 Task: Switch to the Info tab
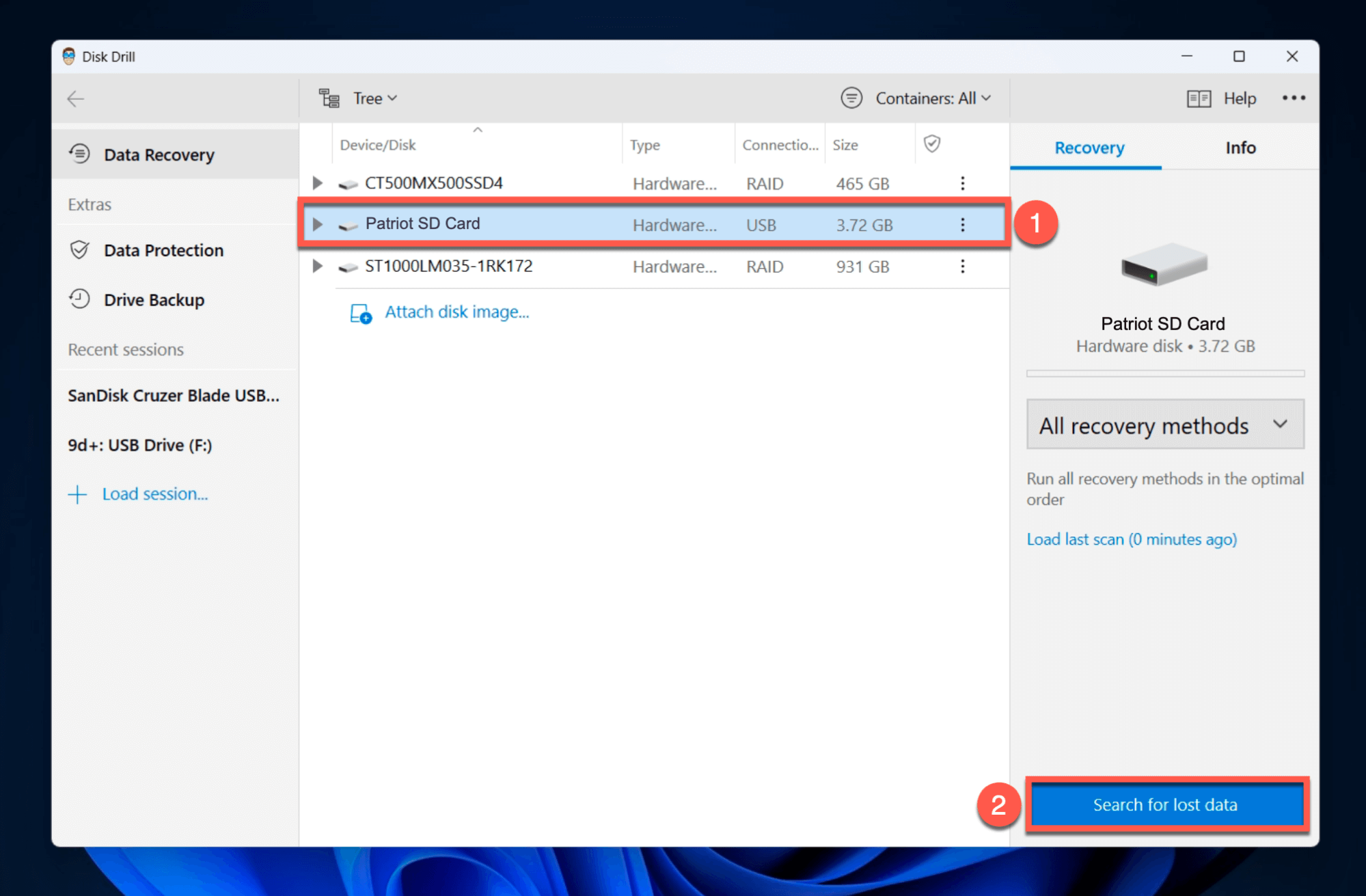[1240, 148]
